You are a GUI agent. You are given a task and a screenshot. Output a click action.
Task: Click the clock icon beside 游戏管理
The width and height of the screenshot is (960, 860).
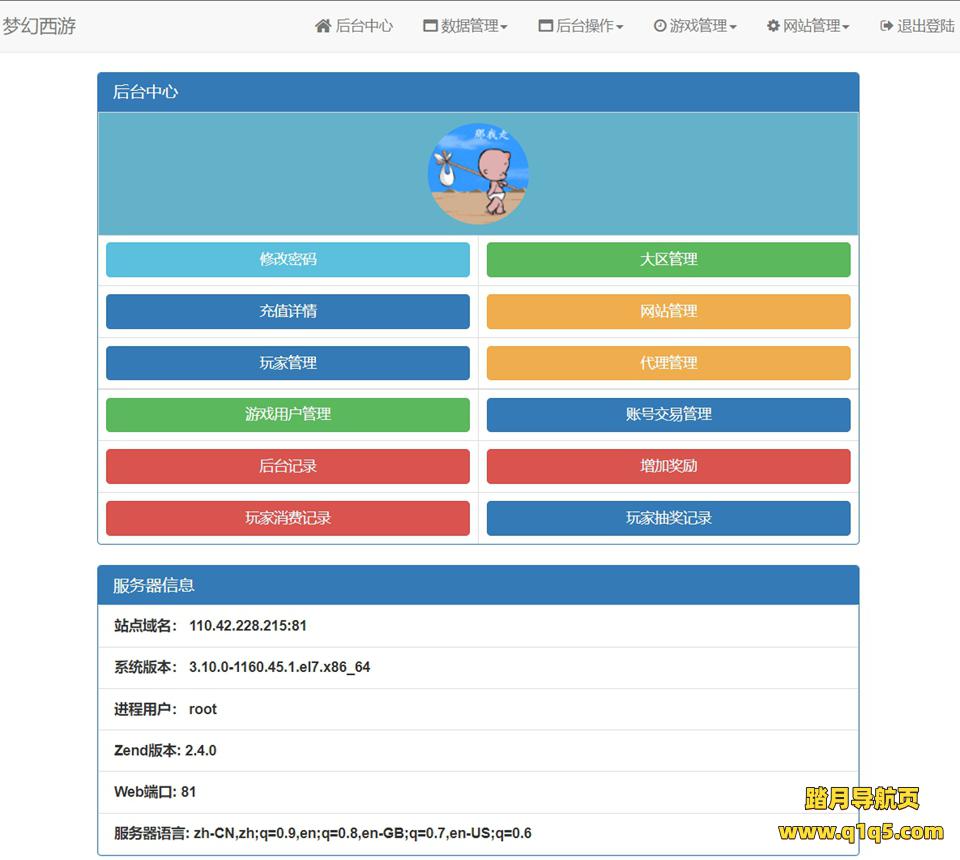click(x=660, y=26)
